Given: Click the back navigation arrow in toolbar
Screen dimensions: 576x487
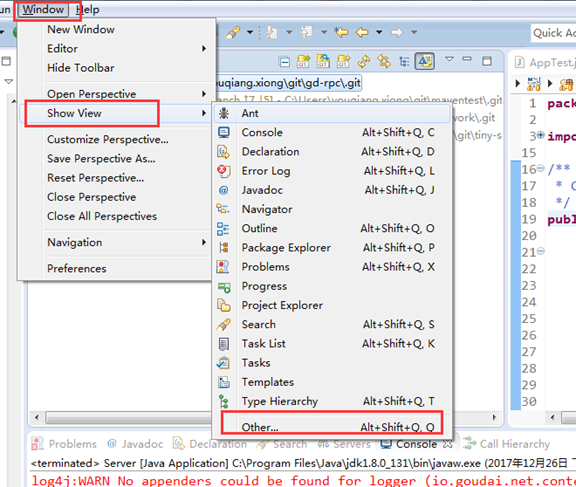Looking at the screenshot, I should coord(362,32).
